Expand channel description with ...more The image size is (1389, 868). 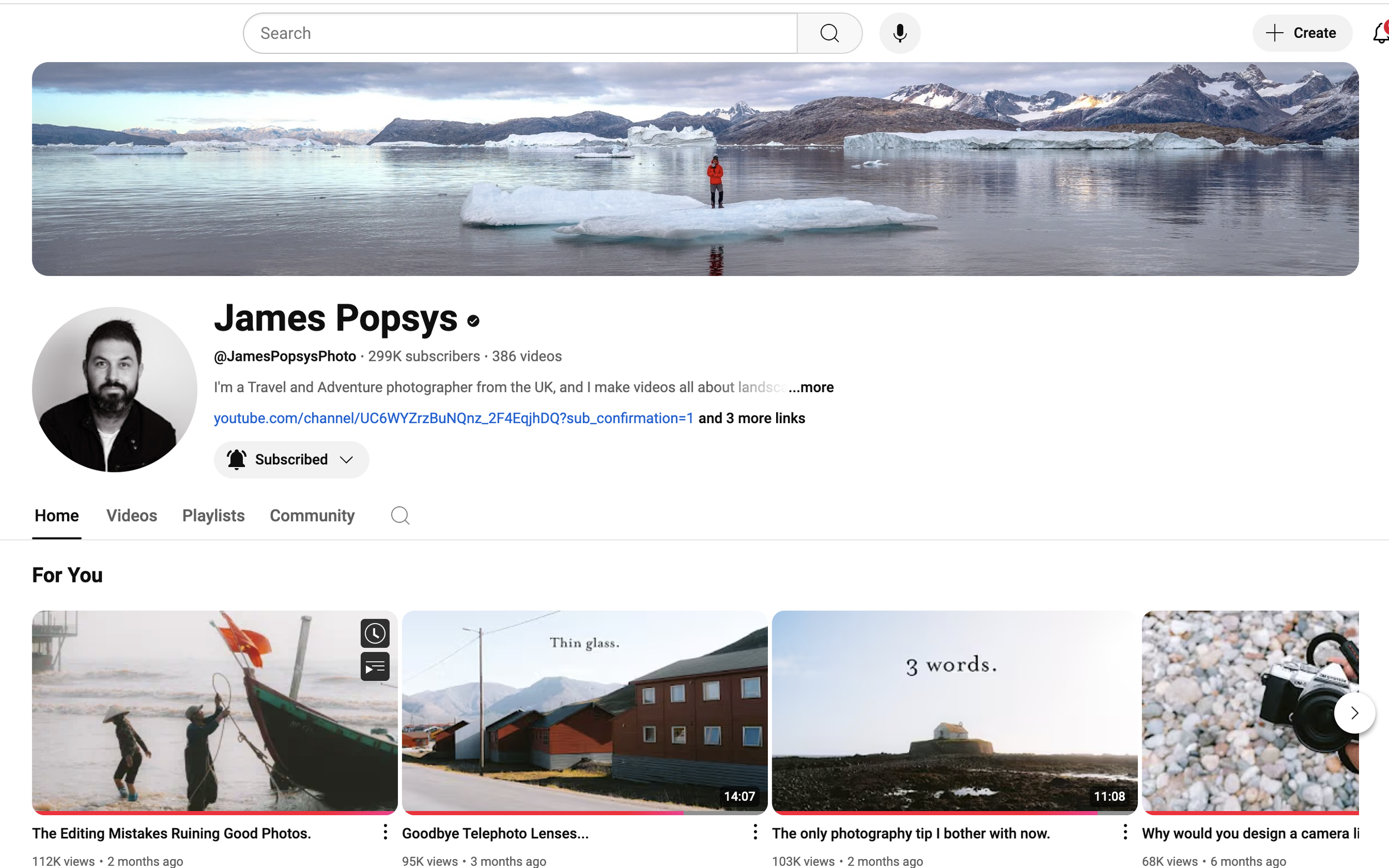(x=811, y=388)
